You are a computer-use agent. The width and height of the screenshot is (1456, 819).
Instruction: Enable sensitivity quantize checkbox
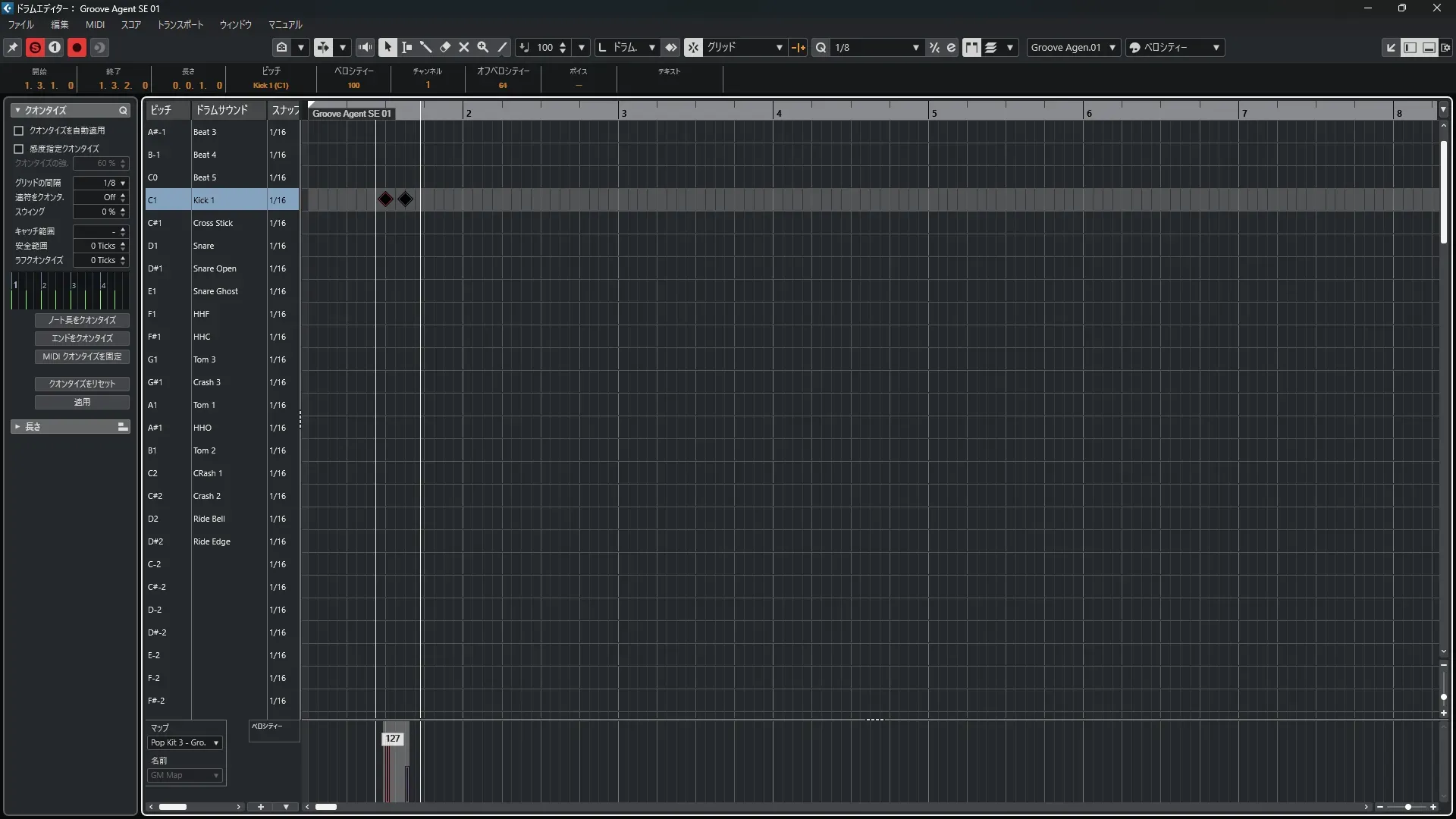19,149
